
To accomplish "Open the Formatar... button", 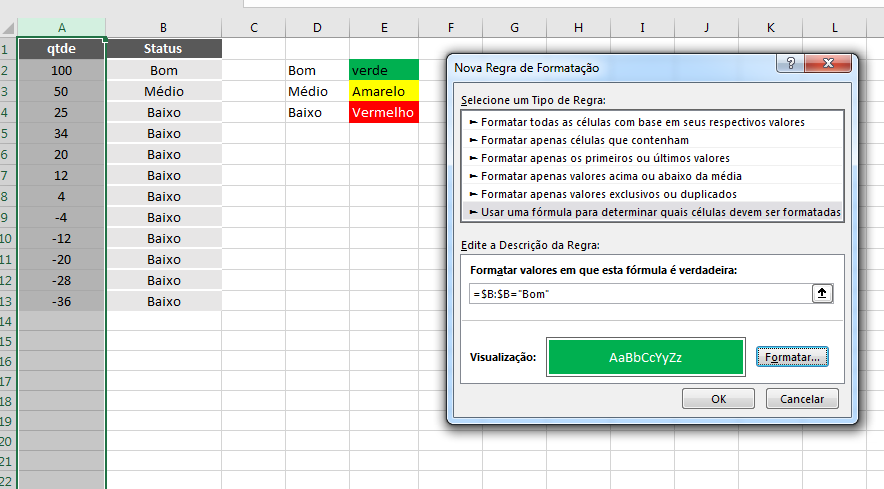I will [x=792, y=357].
